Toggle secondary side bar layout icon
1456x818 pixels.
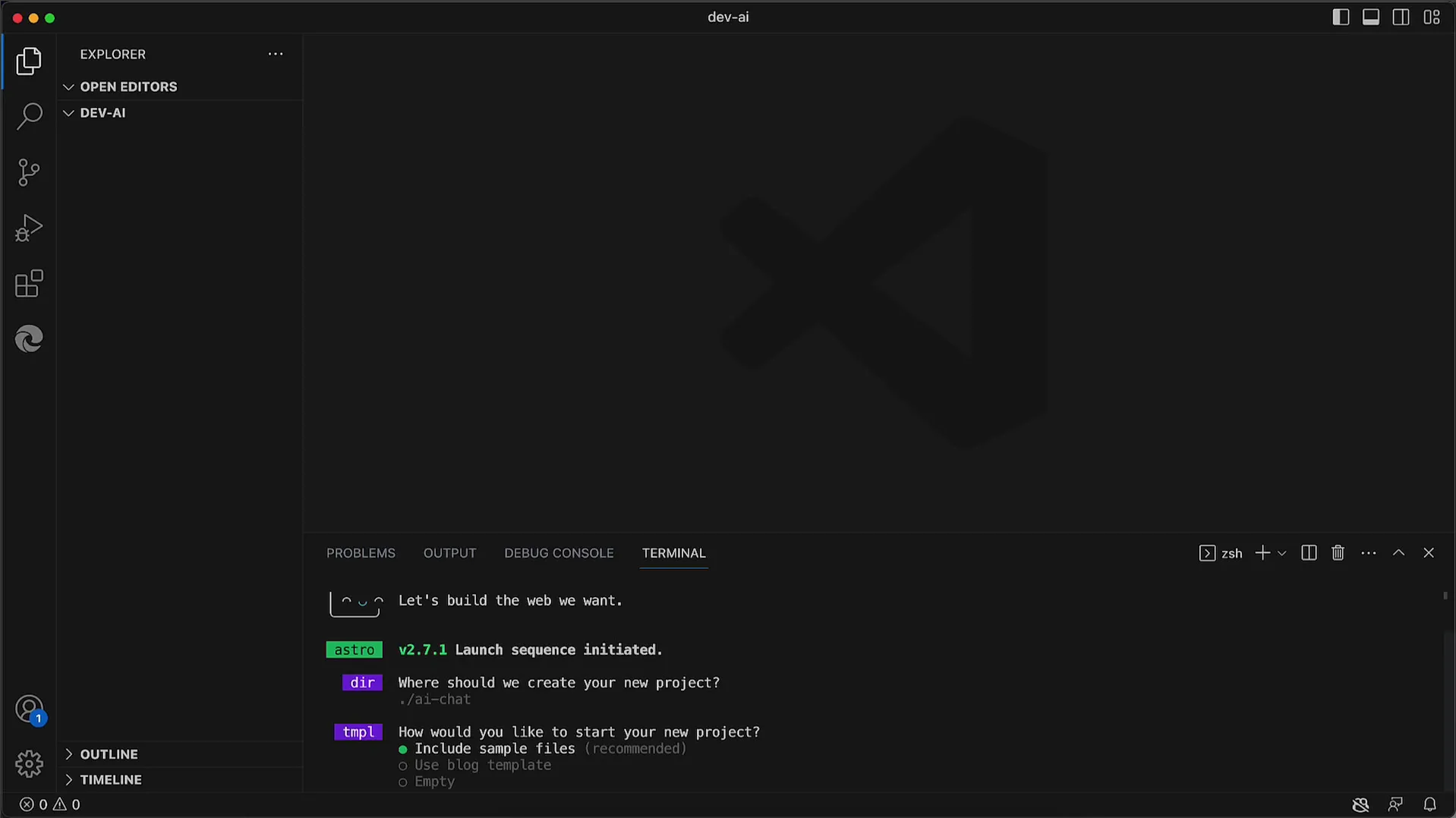click(x=1401, y=17)
